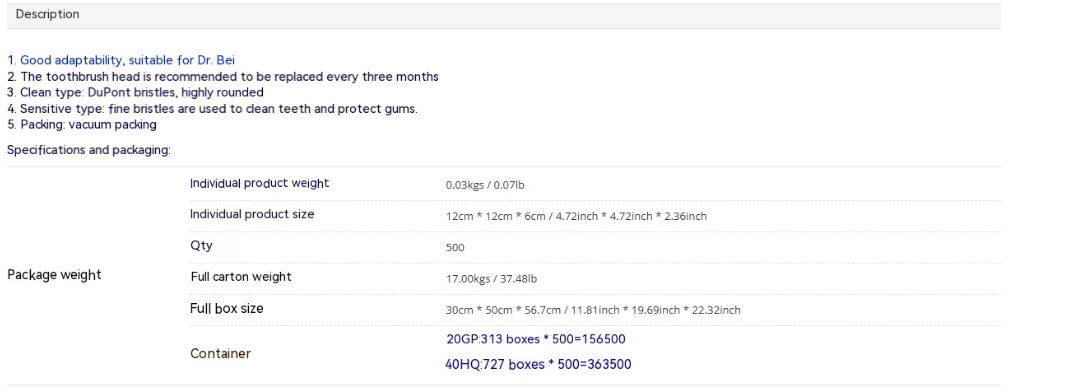Click the toothbrush head replacement recommendation line
Viewport: 1067px width, 388px height.
point(223,76)
